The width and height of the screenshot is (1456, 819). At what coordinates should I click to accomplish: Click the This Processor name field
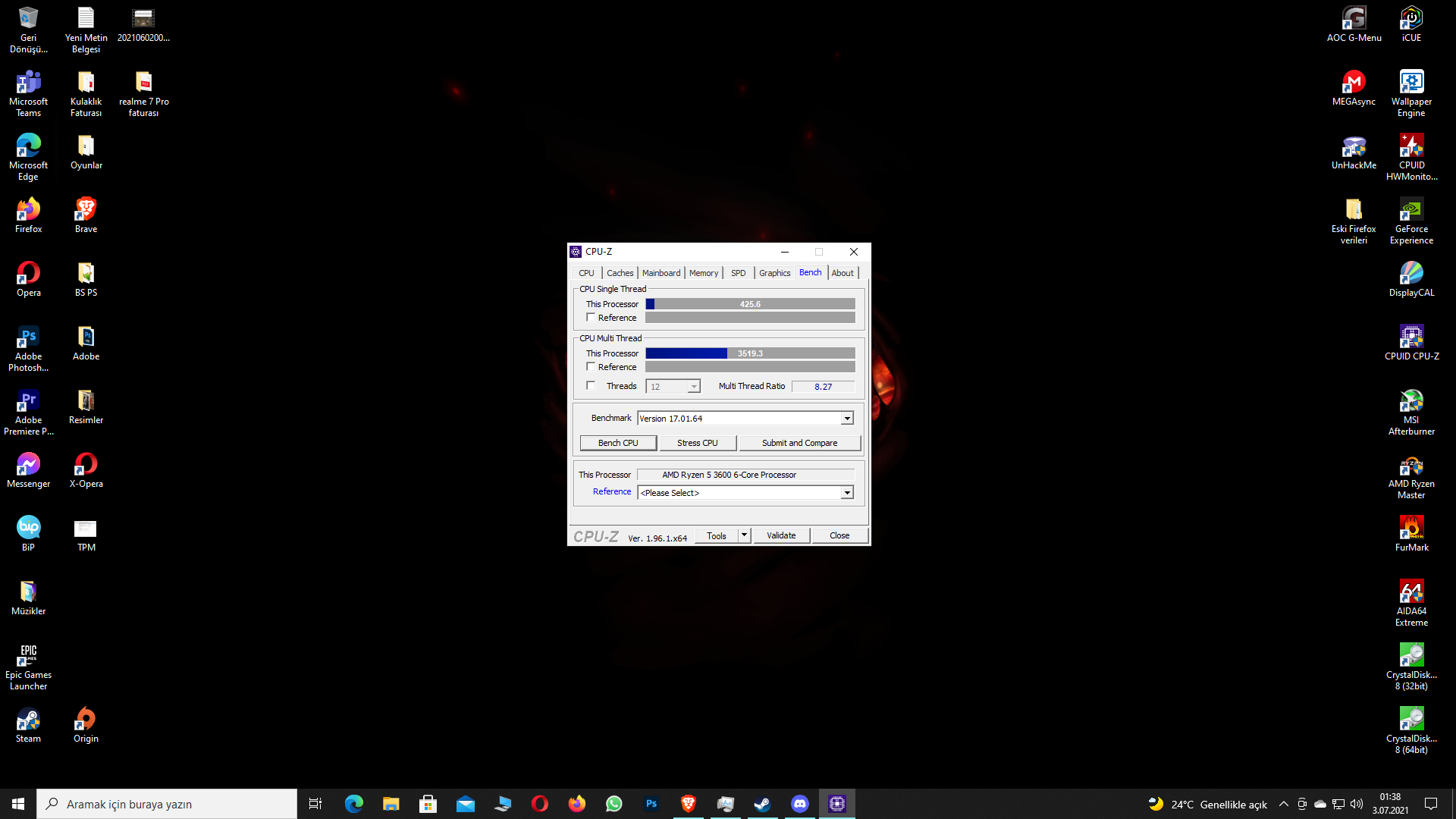(x=745, y=475)
